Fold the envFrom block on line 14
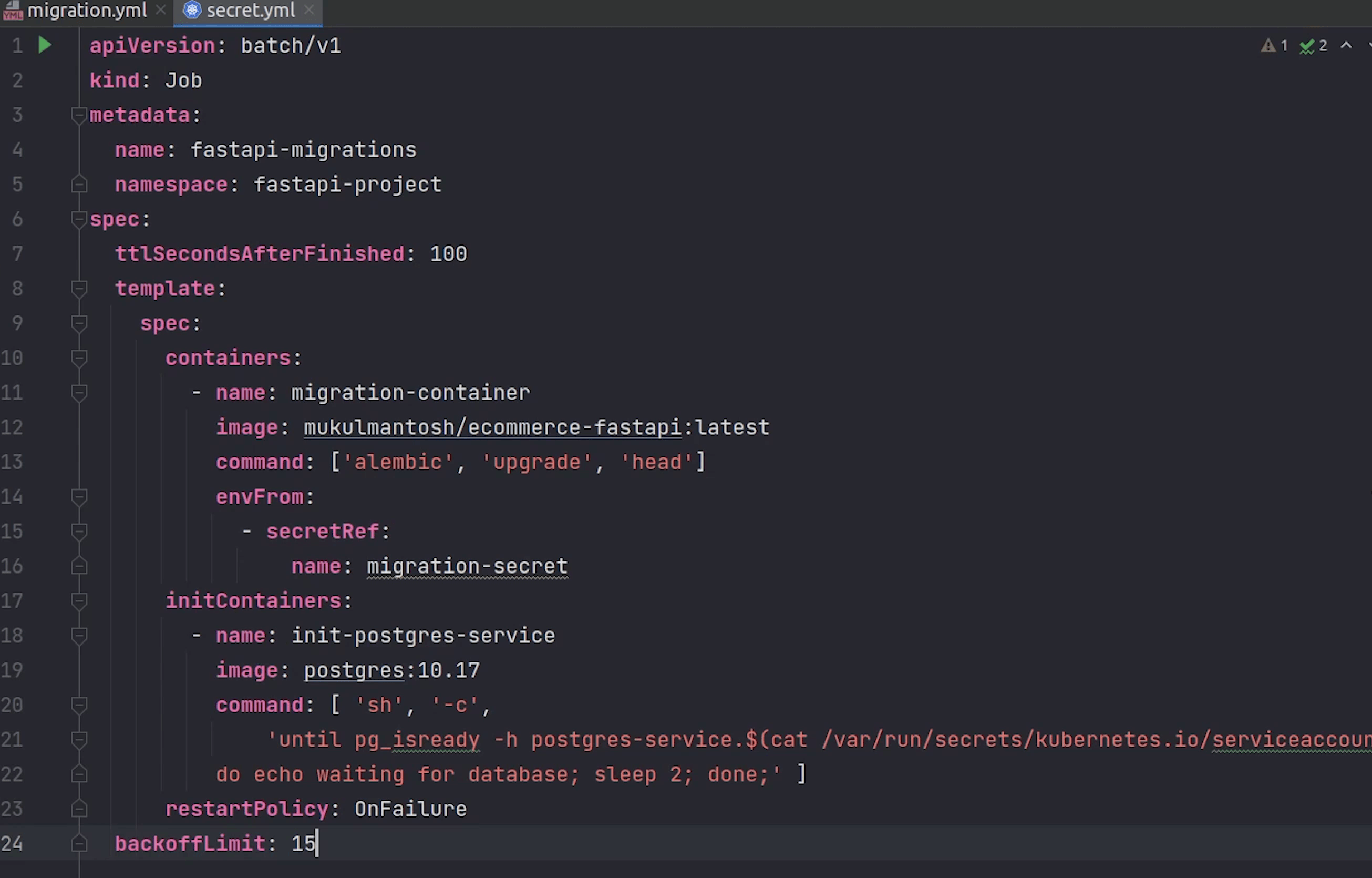Viewport: 1372px width, 878px height. pyautogui.click(x=79, y=497)
